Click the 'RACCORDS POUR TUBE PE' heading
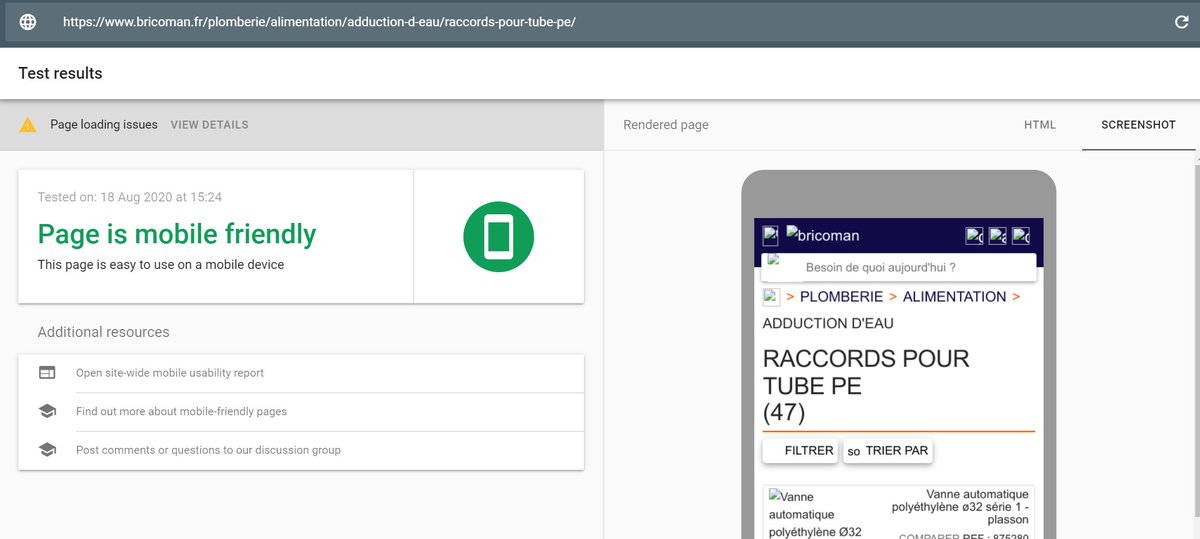This screenshot has width=1200, height=539. [866, 372]
